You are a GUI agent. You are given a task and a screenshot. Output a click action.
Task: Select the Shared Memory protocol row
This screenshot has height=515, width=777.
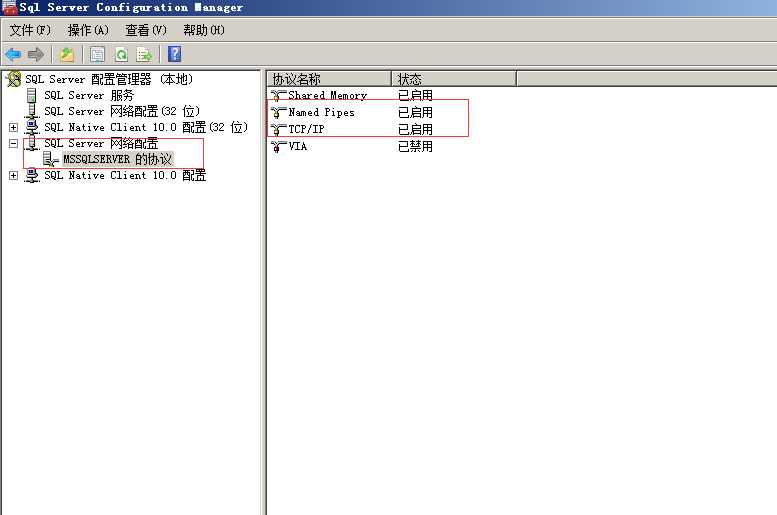328,95
